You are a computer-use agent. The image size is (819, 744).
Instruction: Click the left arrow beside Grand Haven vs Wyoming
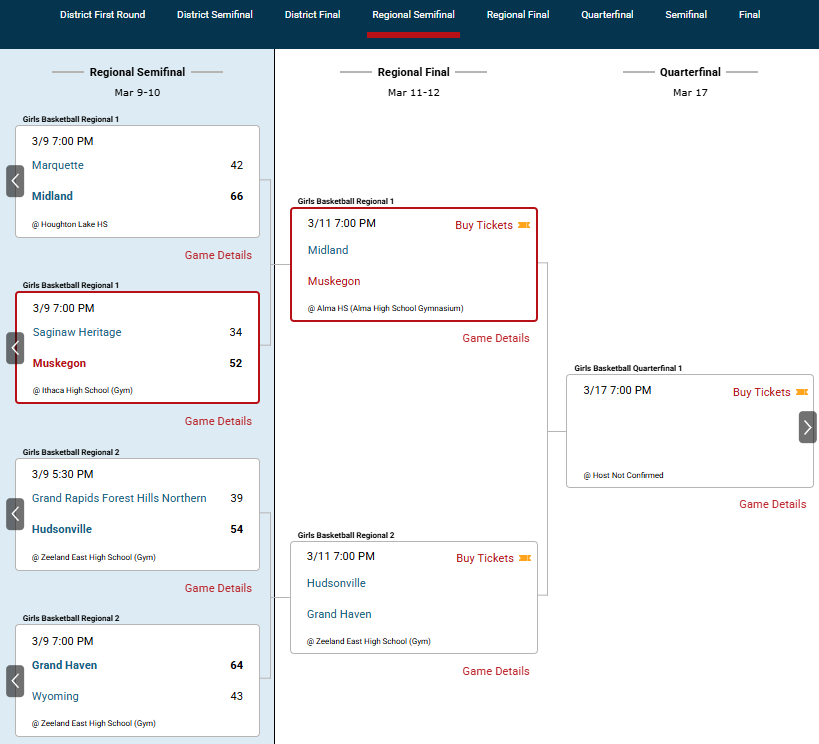click(15, 681)
